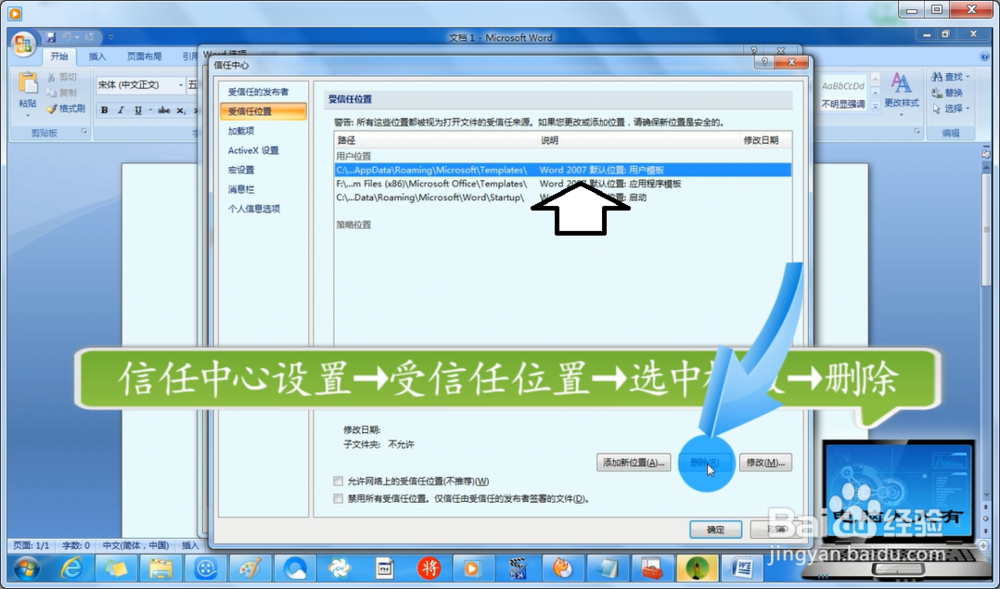This screenshot has height=589, width=1000.
Task: Open the underline style dropdown arrow
Action: [151, 110]
